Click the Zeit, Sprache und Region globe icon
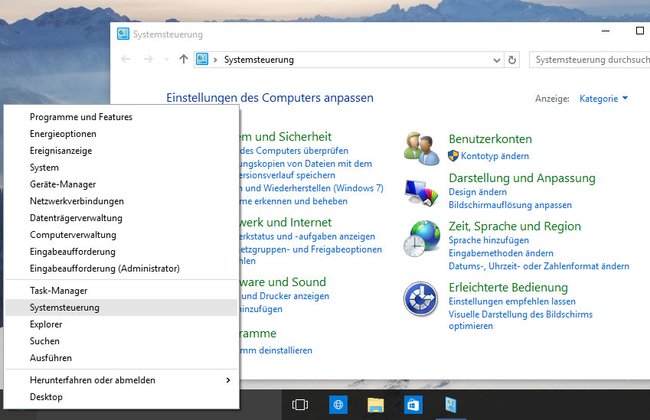This screenshot has height=420, width=650. tap(422, 238)
